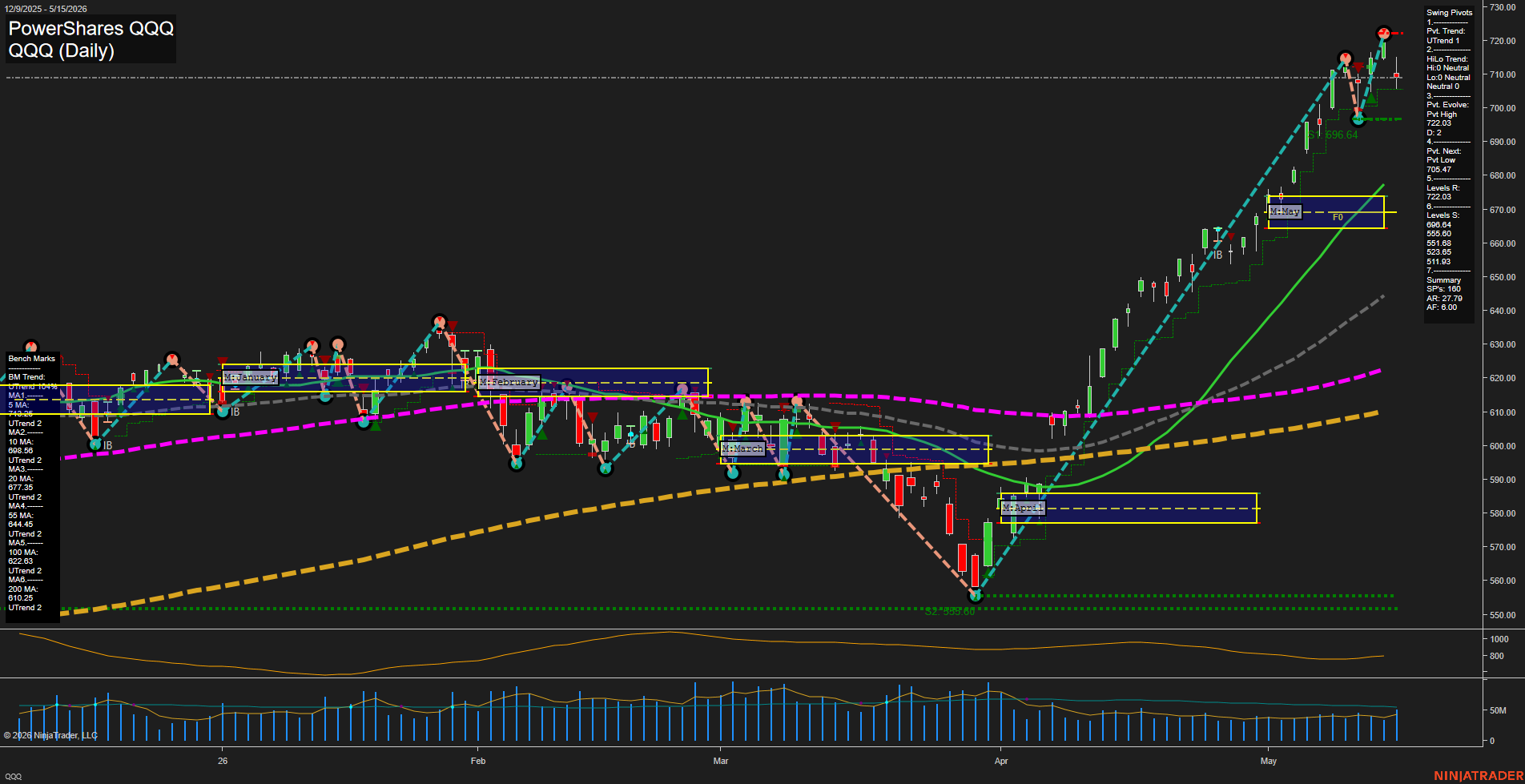The image size is (1525, 784).
Task: Click the 700.00 price axis label
Action: tap(1503, 108)
